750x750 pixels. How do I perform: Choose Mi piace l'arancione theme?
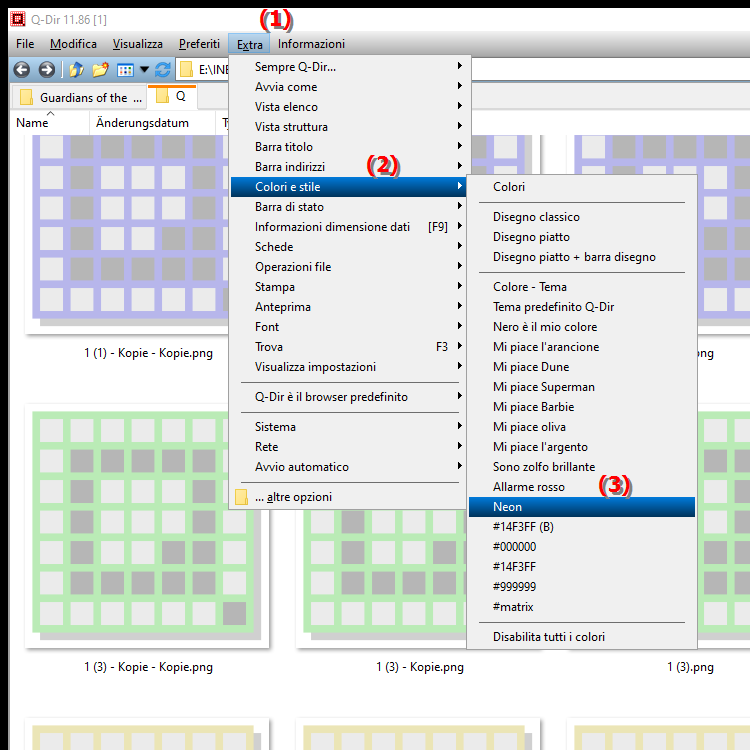click(582, 347)
